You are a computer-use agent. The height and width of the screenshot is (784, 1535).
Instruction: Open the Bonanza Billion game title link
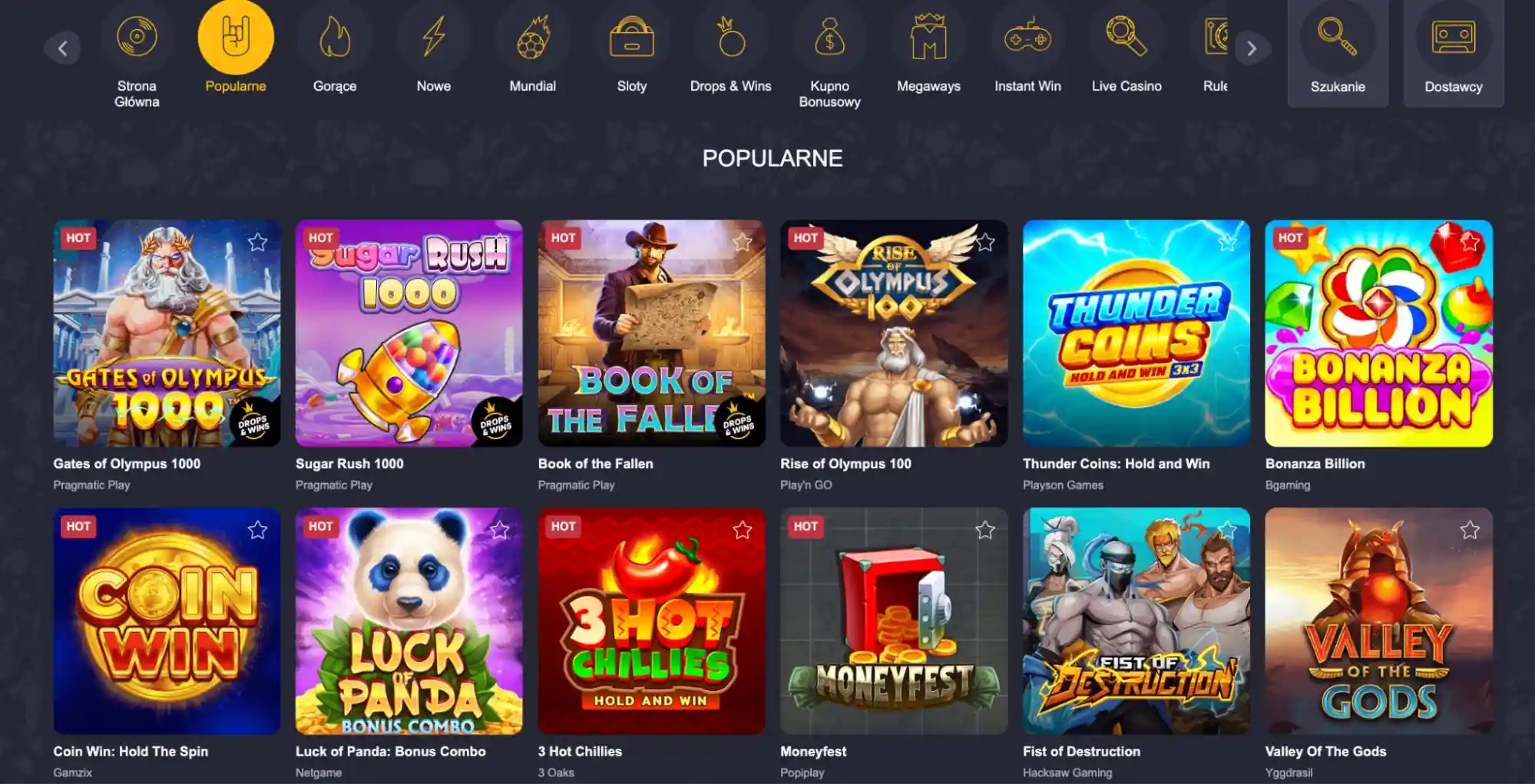coord(1315,464)
